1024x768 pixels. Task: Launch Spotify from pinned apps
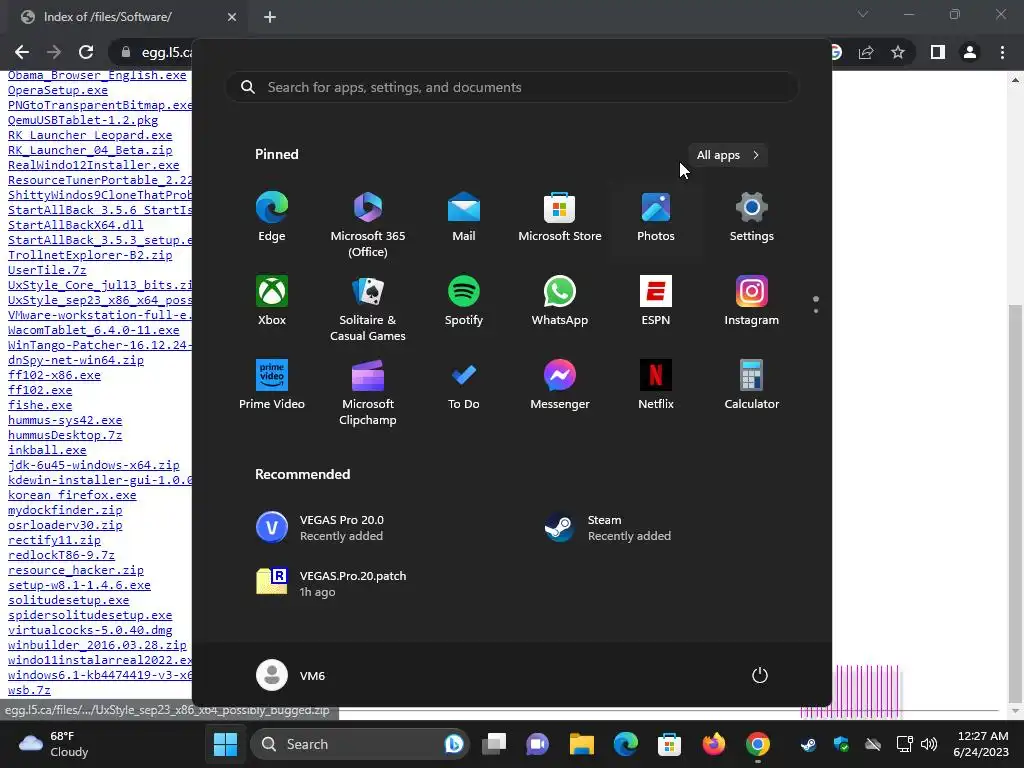(464, 301)
